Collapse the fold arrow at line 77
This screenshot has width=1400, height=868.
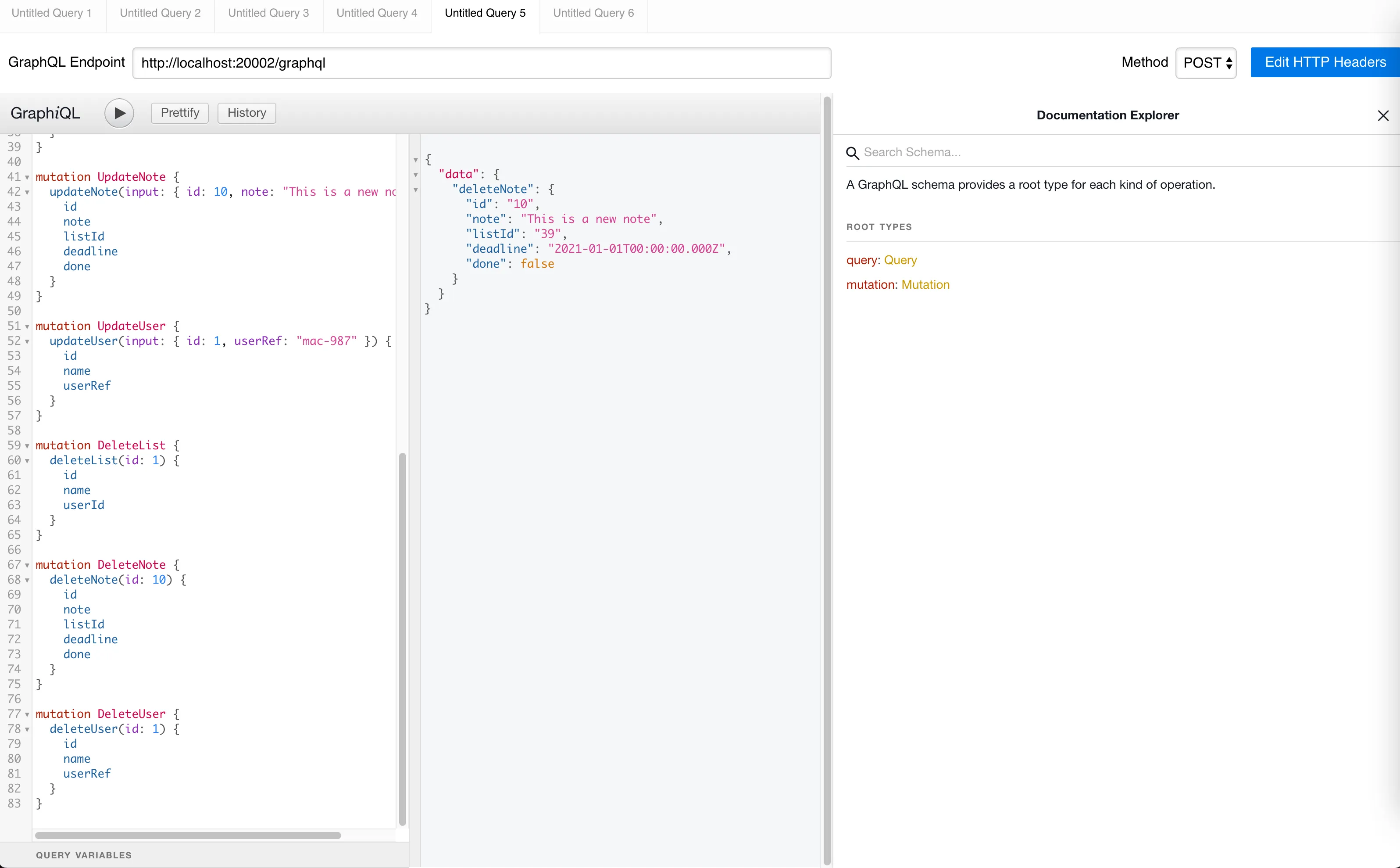point(27,715)
